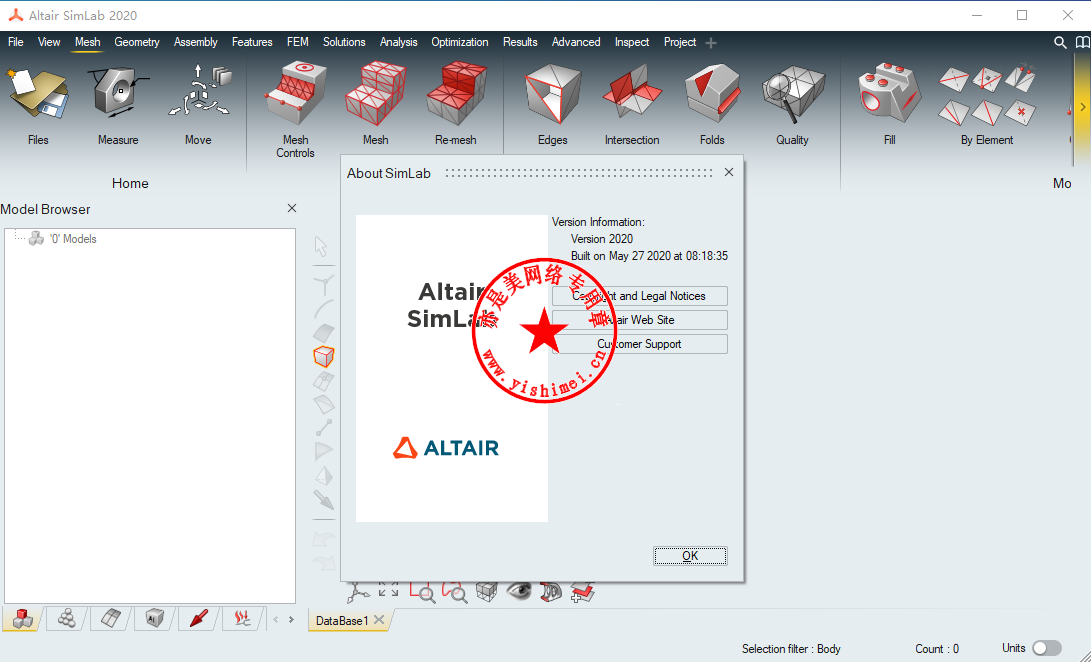Open the Solutions tab
The height and width of the screenshot is (662, 1091).
[344, 42]
